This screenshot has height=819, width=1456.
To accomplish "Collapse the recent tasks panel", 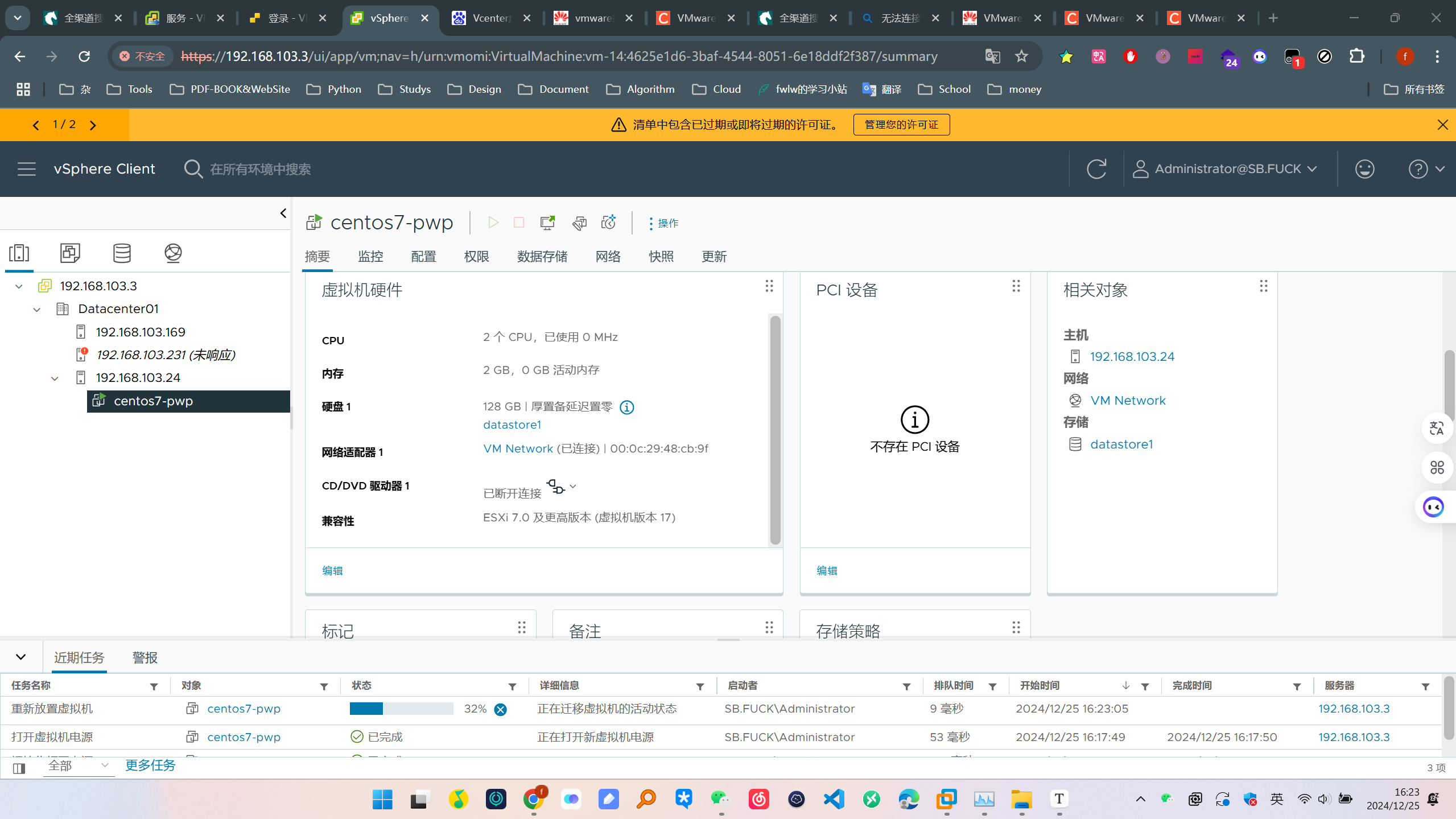I will [x=21, y=657].
